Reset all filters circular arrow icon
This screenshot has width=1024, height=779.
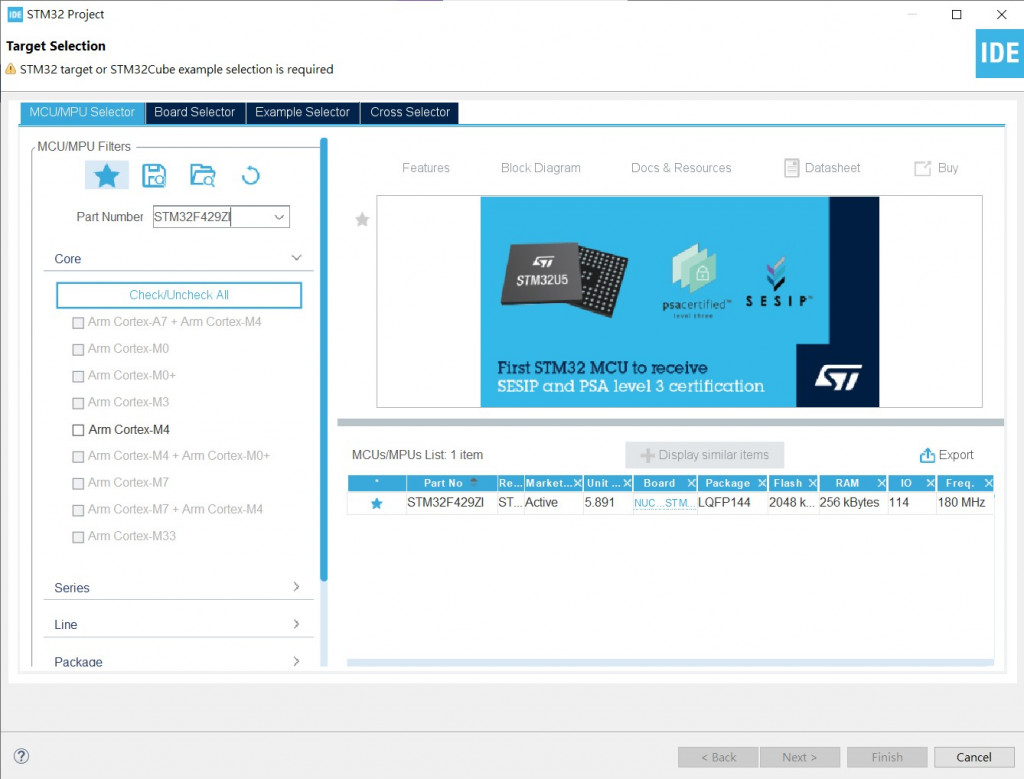tap(251, 176)
